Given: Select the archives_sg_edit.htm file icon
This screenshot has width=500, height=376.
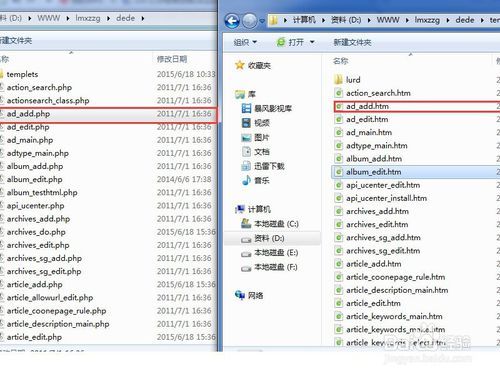Looking at the screenshot, I should click(x=339, y=251).
